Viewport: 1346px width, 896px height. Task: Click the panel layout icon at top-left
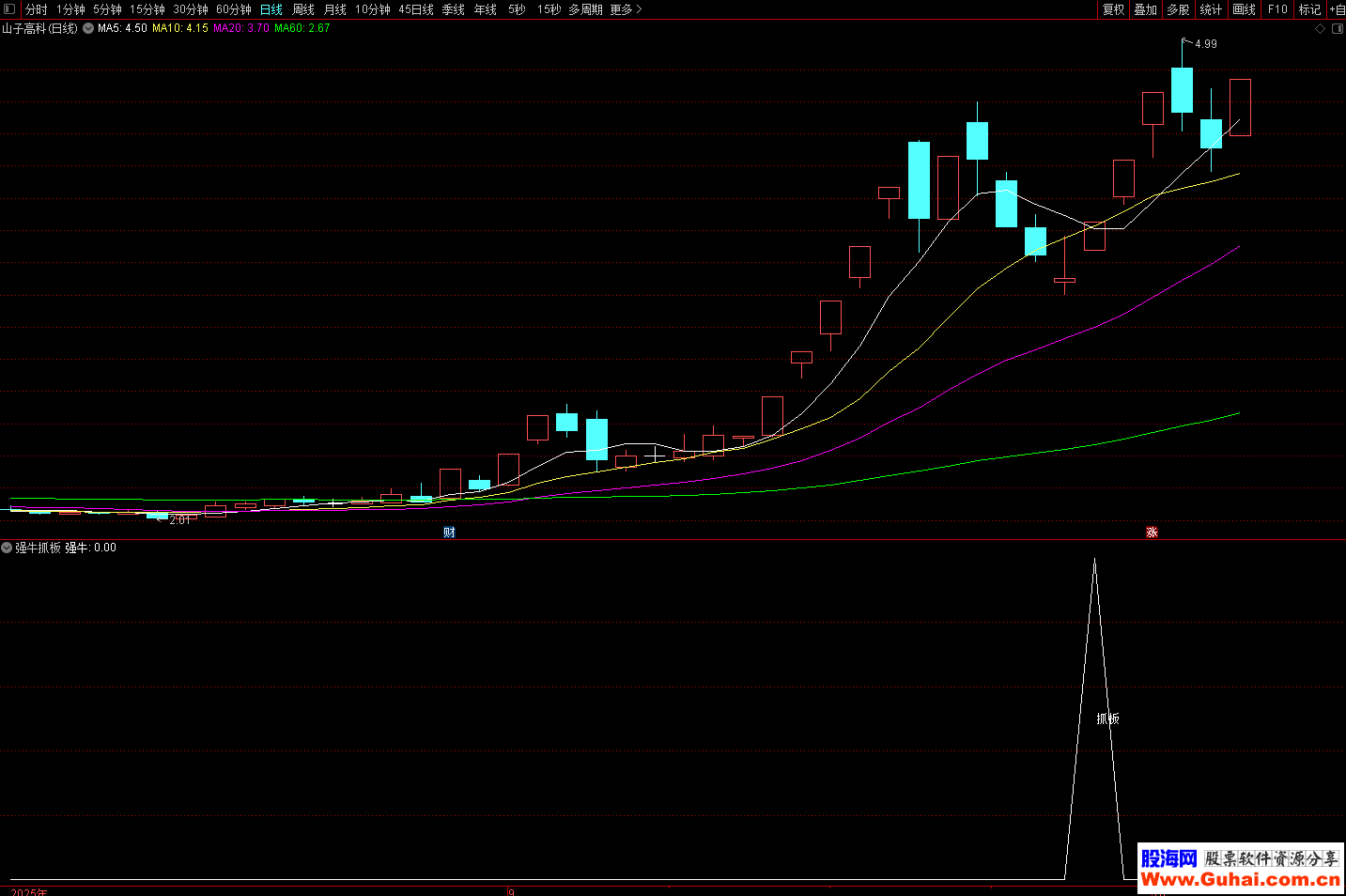9,9
